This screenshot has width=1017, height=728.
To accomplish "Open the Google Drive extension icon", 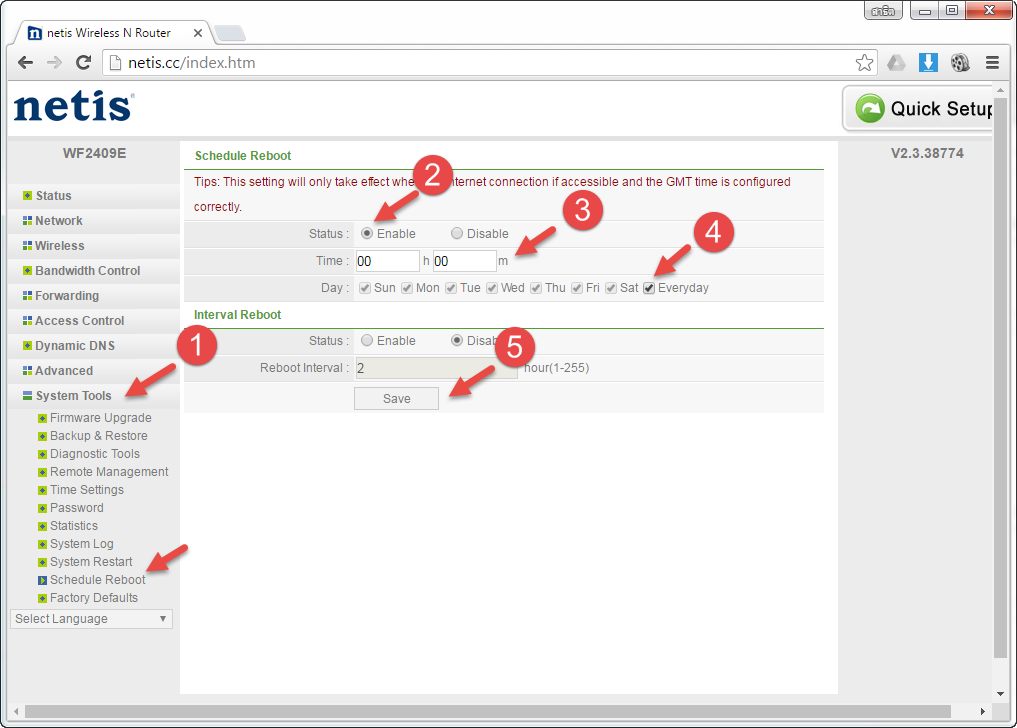I will pyautogui.click(x=896, y=63).
